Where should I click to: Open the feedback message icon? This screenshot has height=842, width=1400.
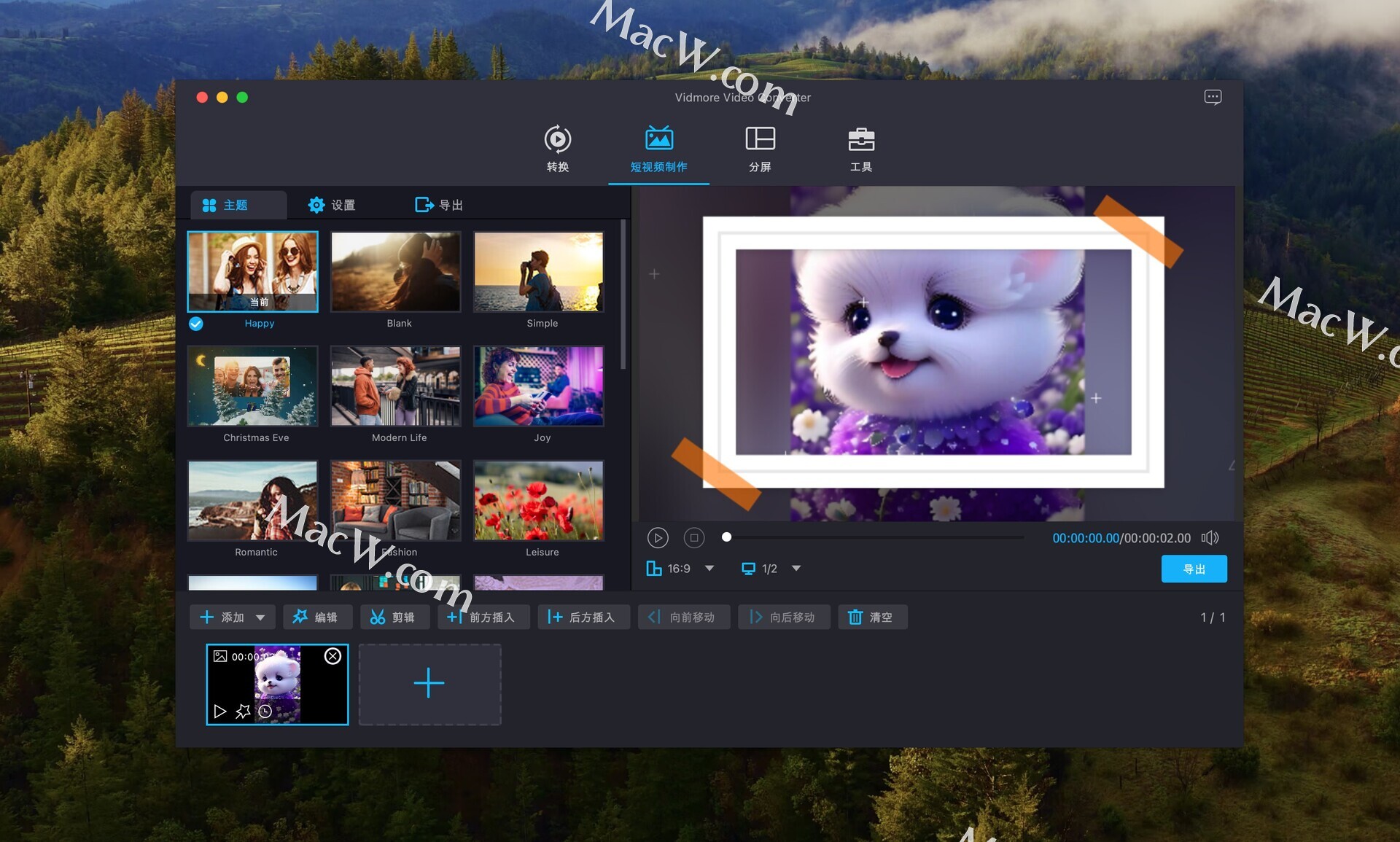[1213, 97]
